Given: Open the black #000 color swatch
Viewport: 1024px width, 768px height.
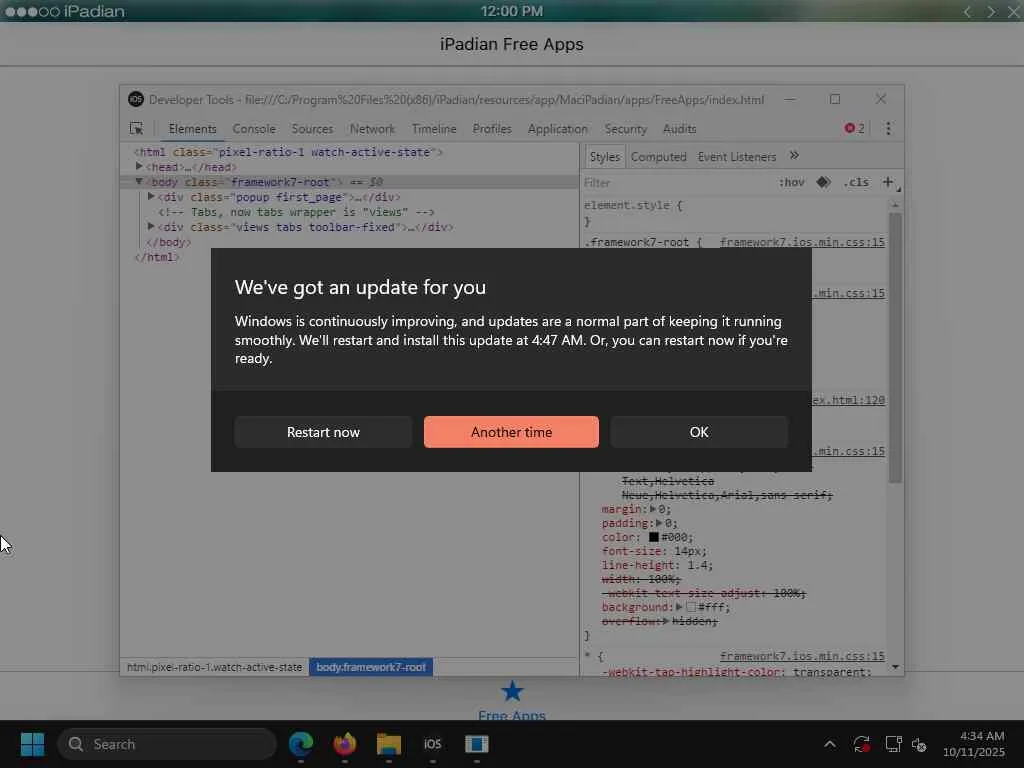Looking at the screenshot, I should pyautogui.click(x=653, y=537).
